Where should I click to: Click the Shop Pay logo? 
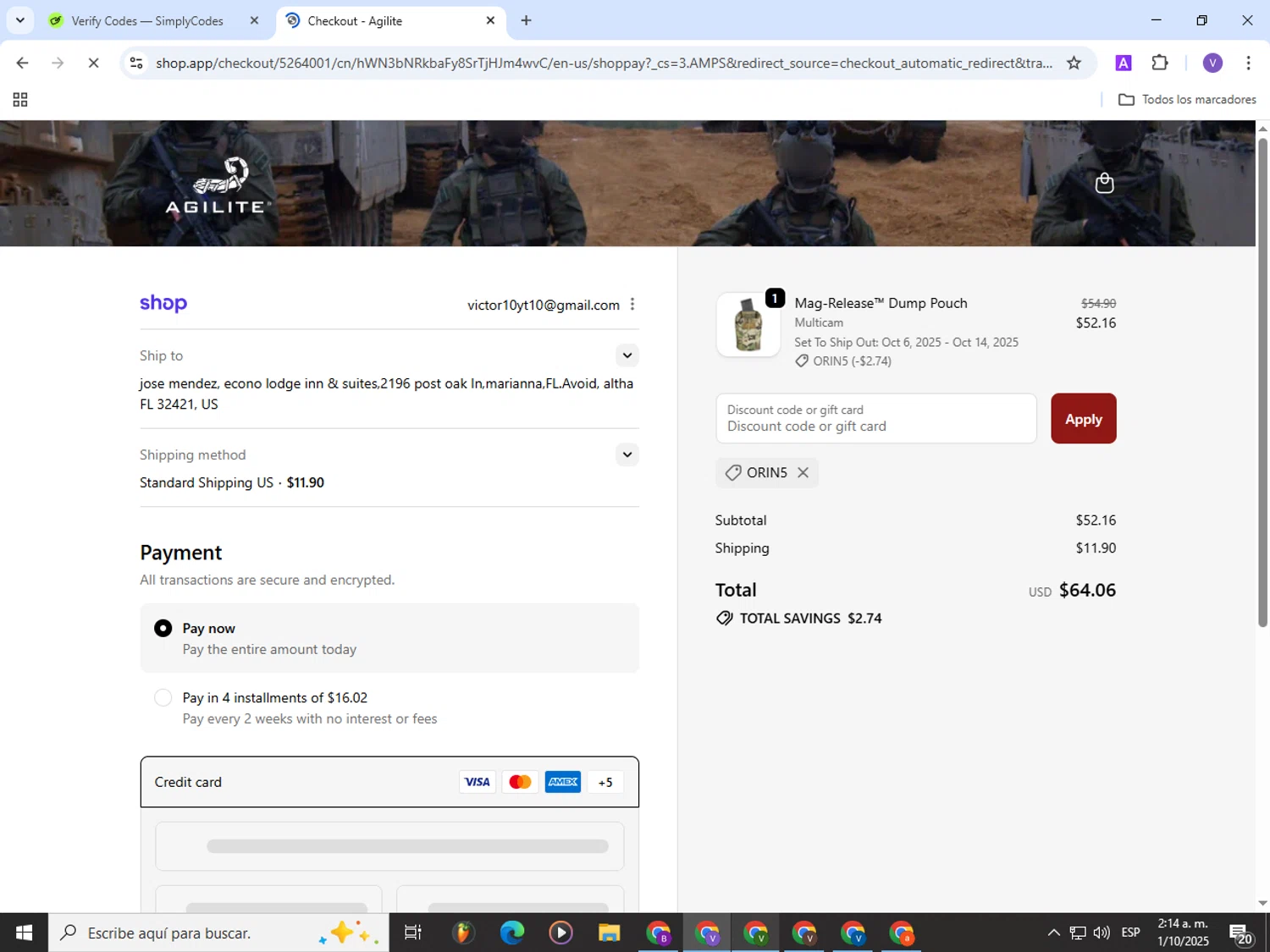click(x=163, y=303)
